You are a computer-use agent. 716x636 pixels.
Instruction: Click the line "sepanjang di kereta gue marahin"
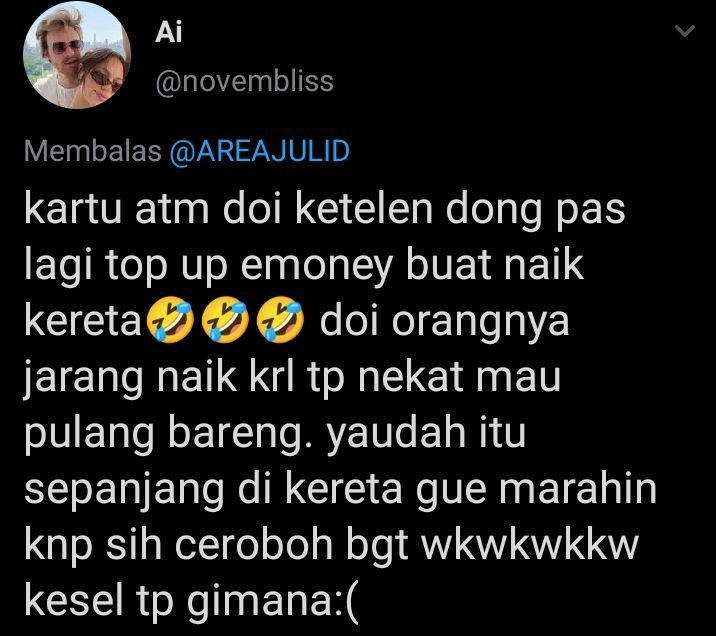340,489
